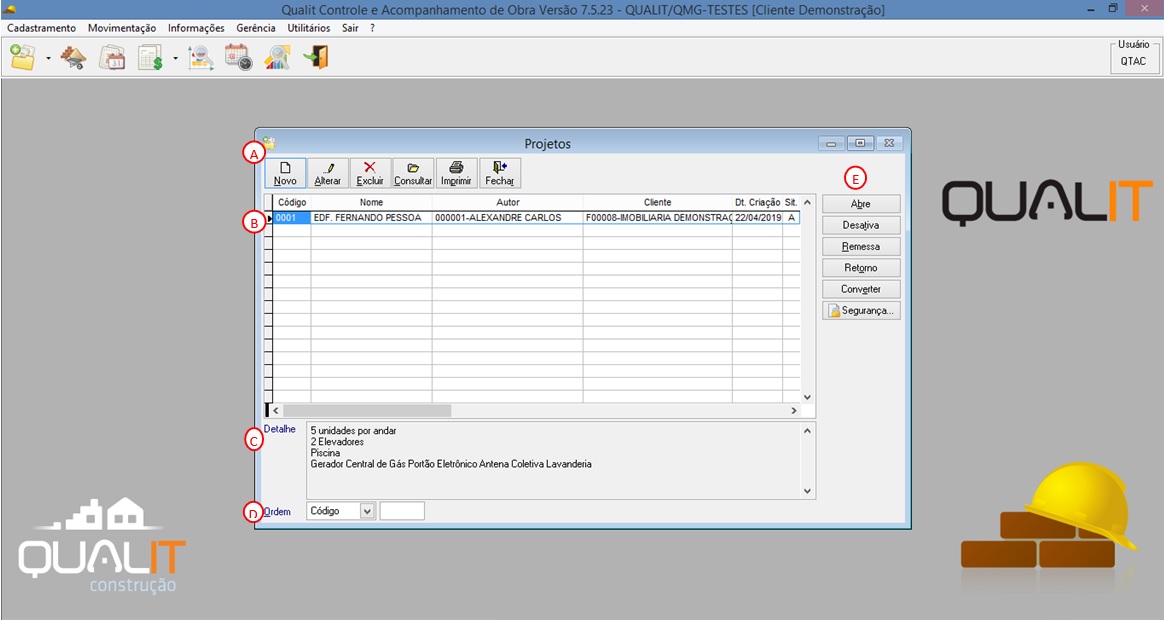Click the Cliente column header

tap(658, 202)
